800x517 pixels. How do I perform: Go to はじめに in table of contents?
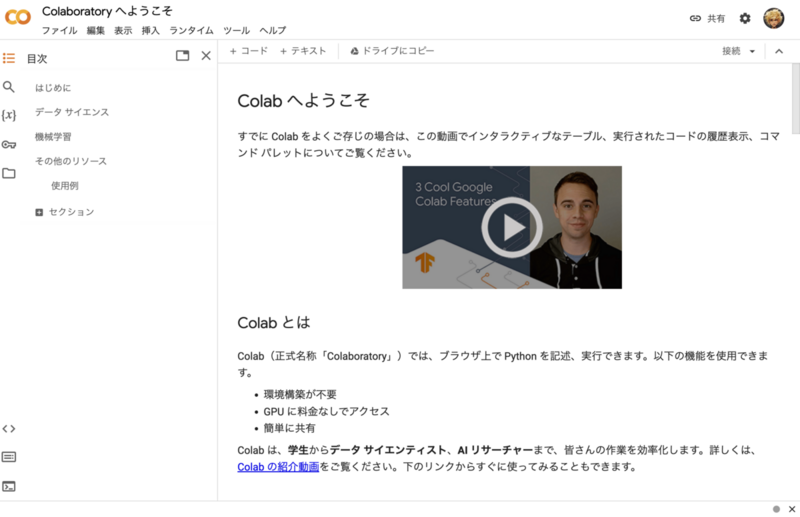pos(53,88)
